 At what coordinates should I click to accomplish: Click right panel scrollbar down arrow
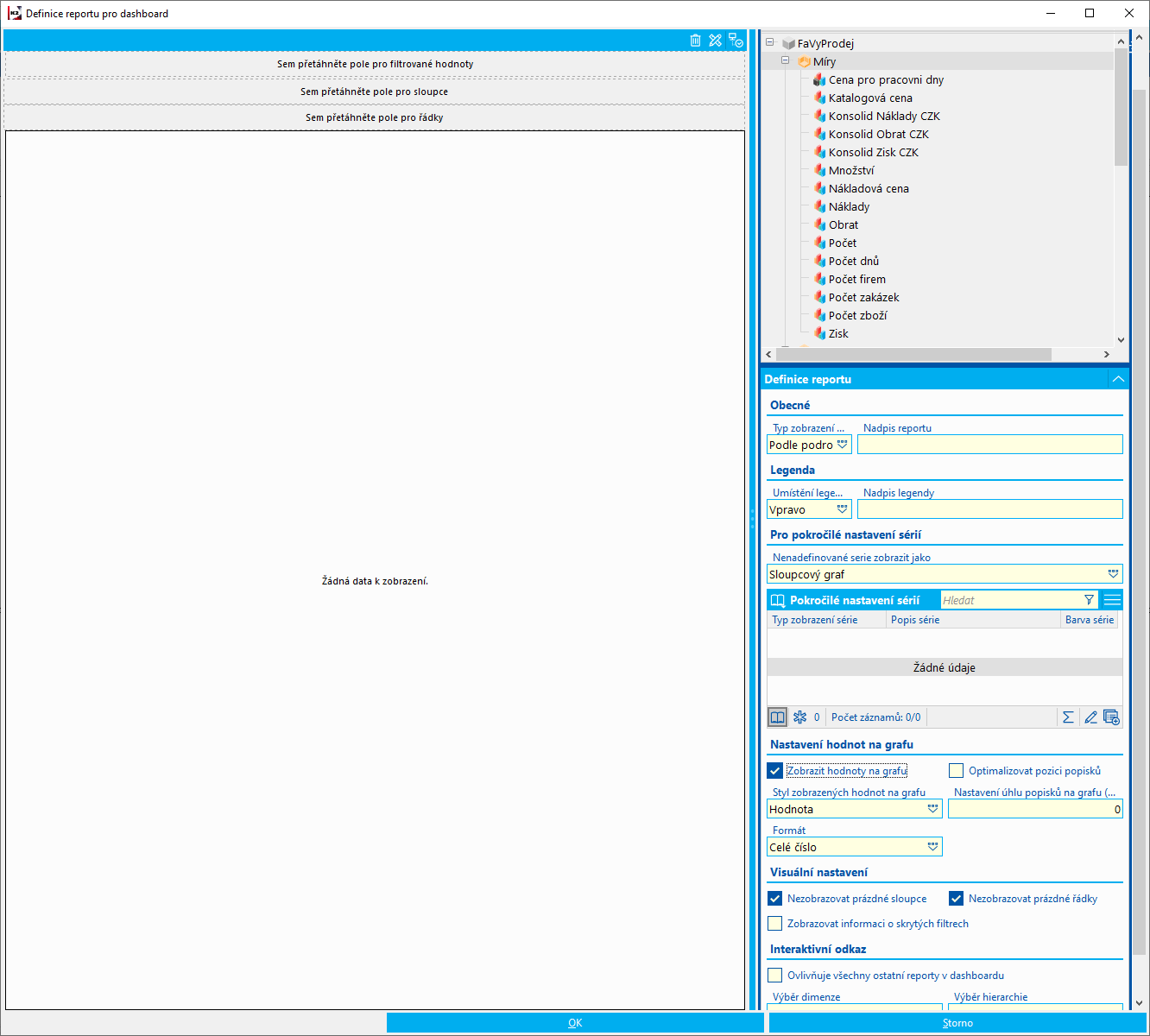(x=1140, y=1003)
